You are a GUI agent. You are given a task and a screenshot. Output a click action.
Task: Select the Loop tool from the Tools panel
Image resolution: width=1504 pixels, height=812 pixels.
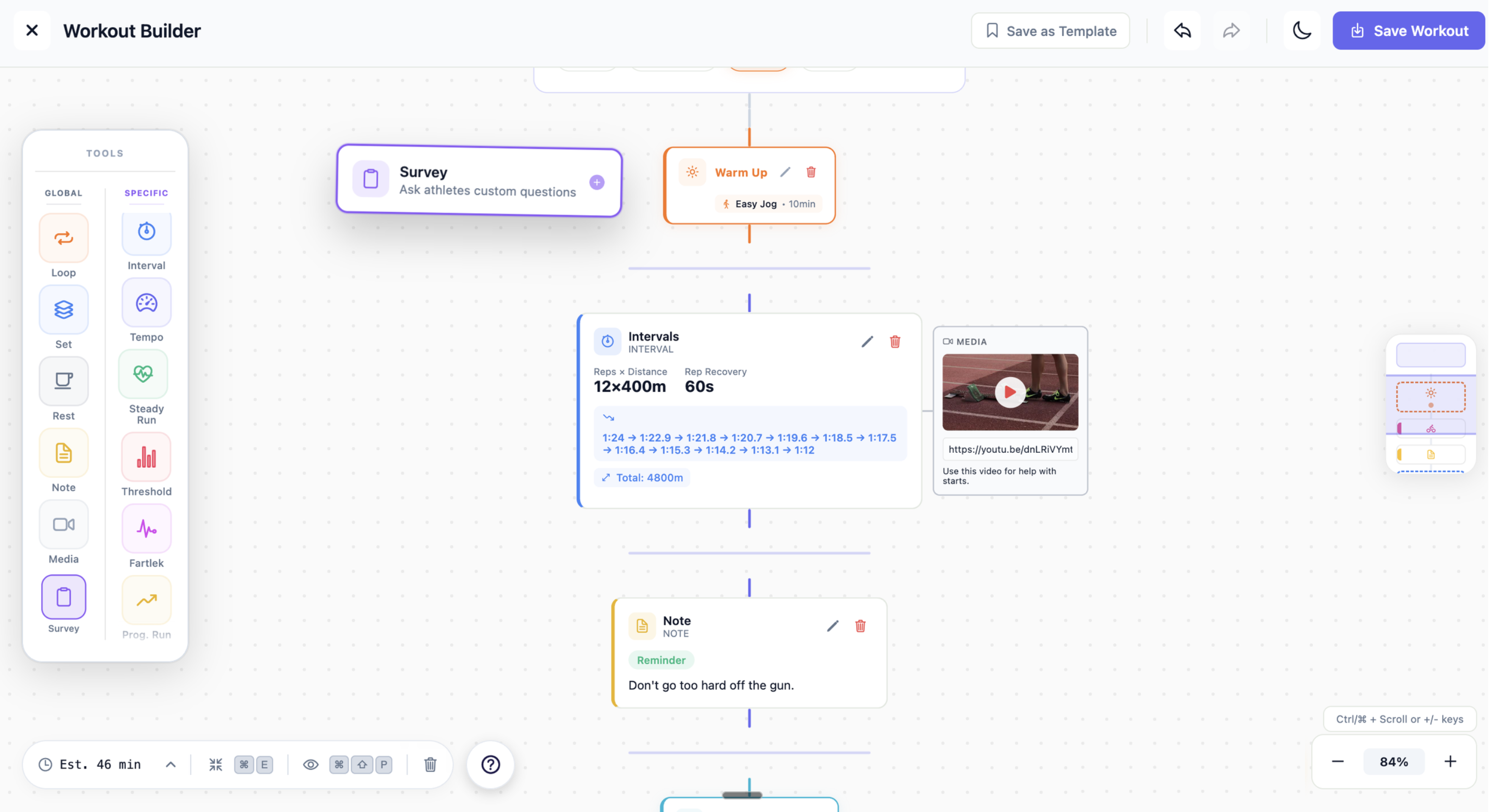63,238
